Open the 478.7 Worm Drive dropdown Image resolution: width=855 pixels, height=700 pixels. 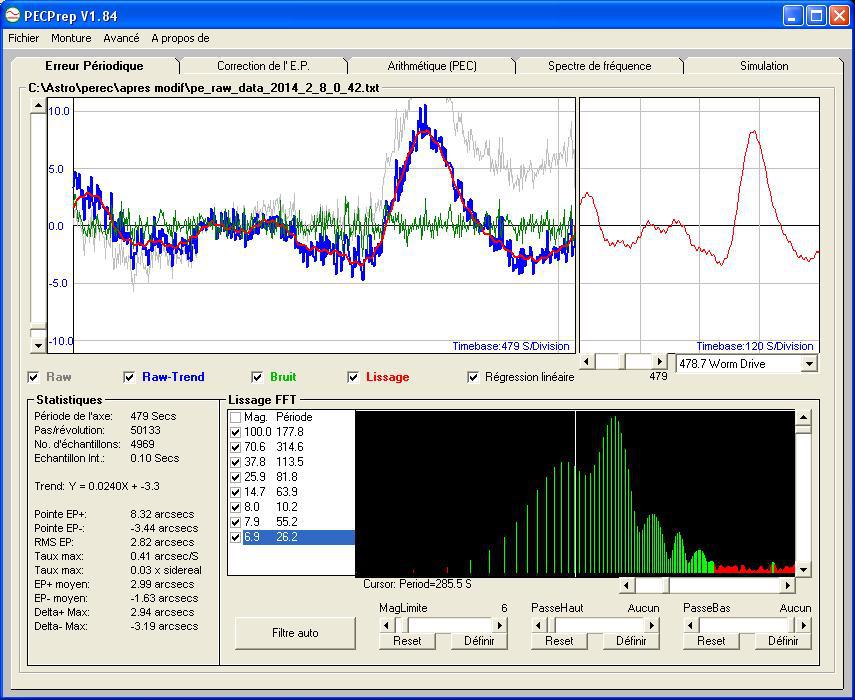[809, 364]
